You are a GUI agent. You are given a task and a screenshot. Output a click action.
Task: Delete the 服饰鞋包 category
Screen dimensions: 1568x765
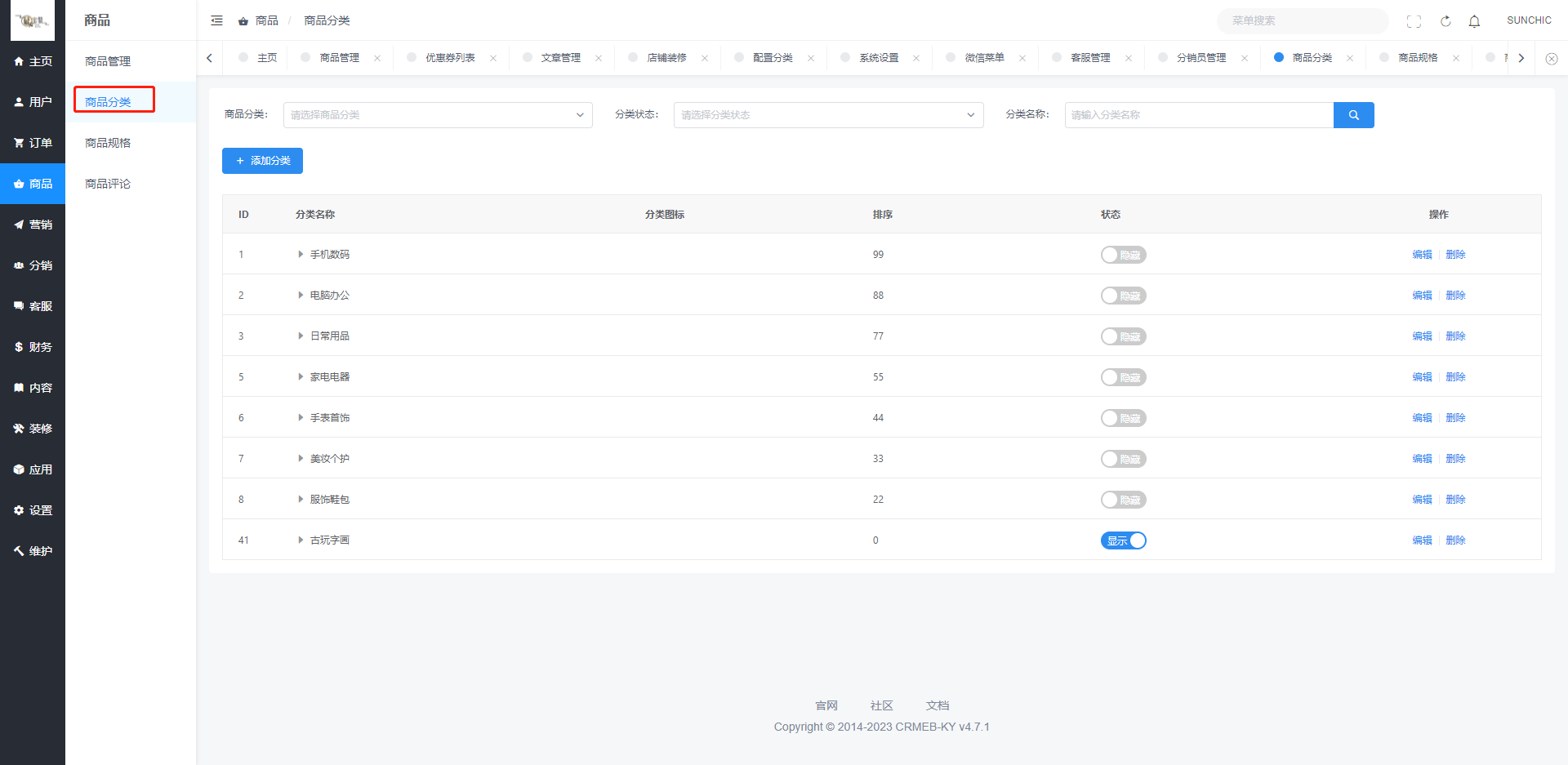(1455, 500)
